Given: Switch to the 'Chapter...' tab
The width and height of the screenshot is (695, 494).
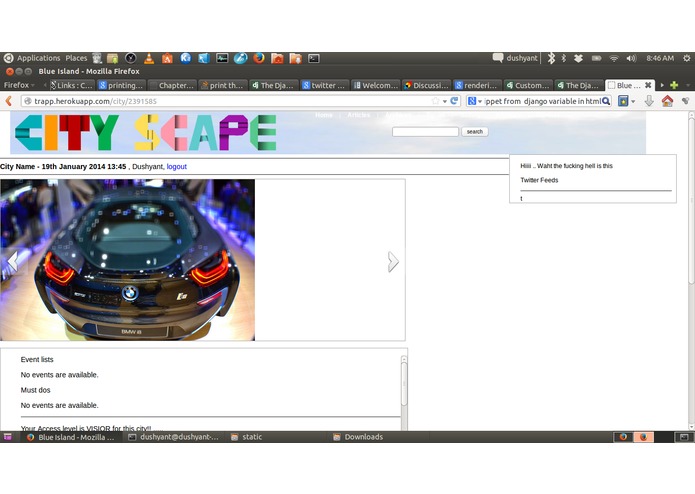Looking at the screenshot, I should point(172,85).
